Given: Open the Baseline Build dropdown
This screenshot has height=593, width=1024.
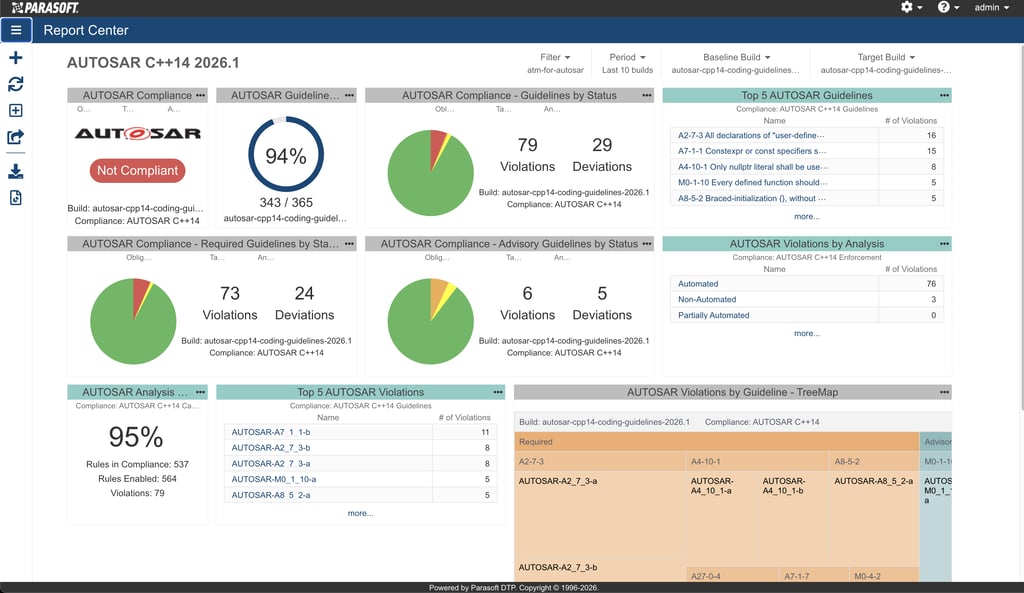Looking at the screenshot, I should coord(736,57).
